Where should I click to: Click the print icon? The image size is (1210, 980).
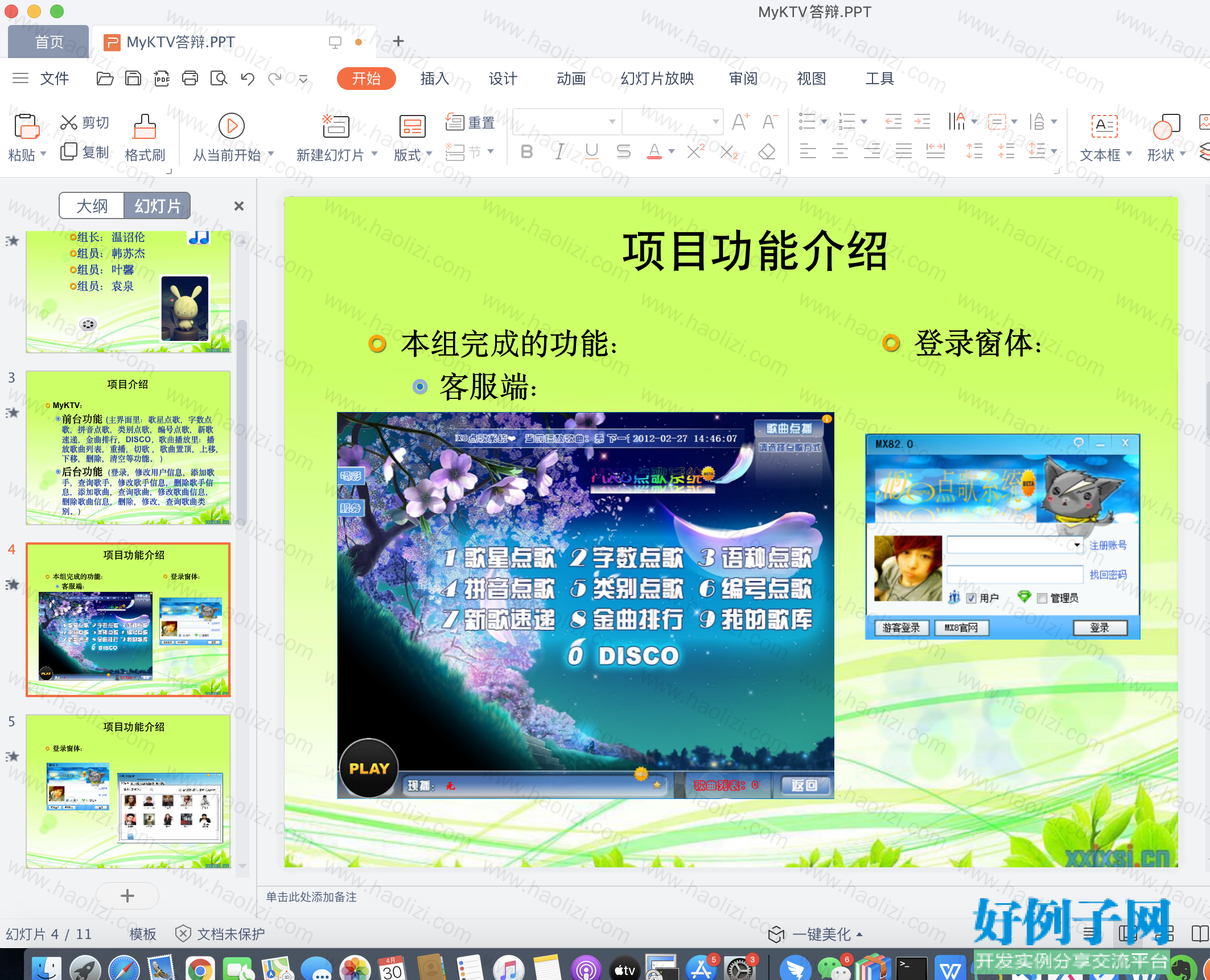coord(190,79)
